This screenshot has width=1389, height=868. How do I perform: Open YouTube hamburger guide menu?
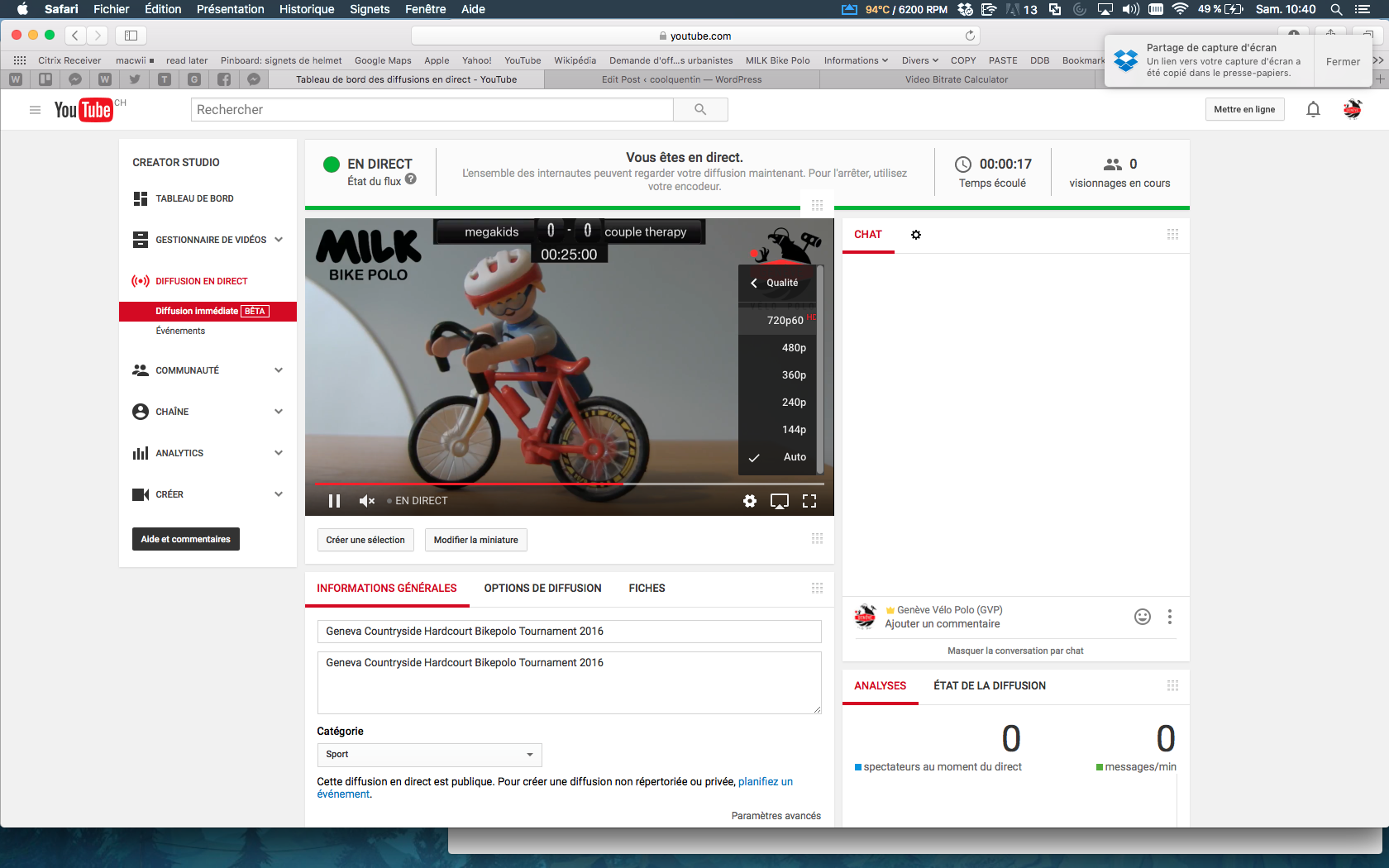click(x=35, y=110)
